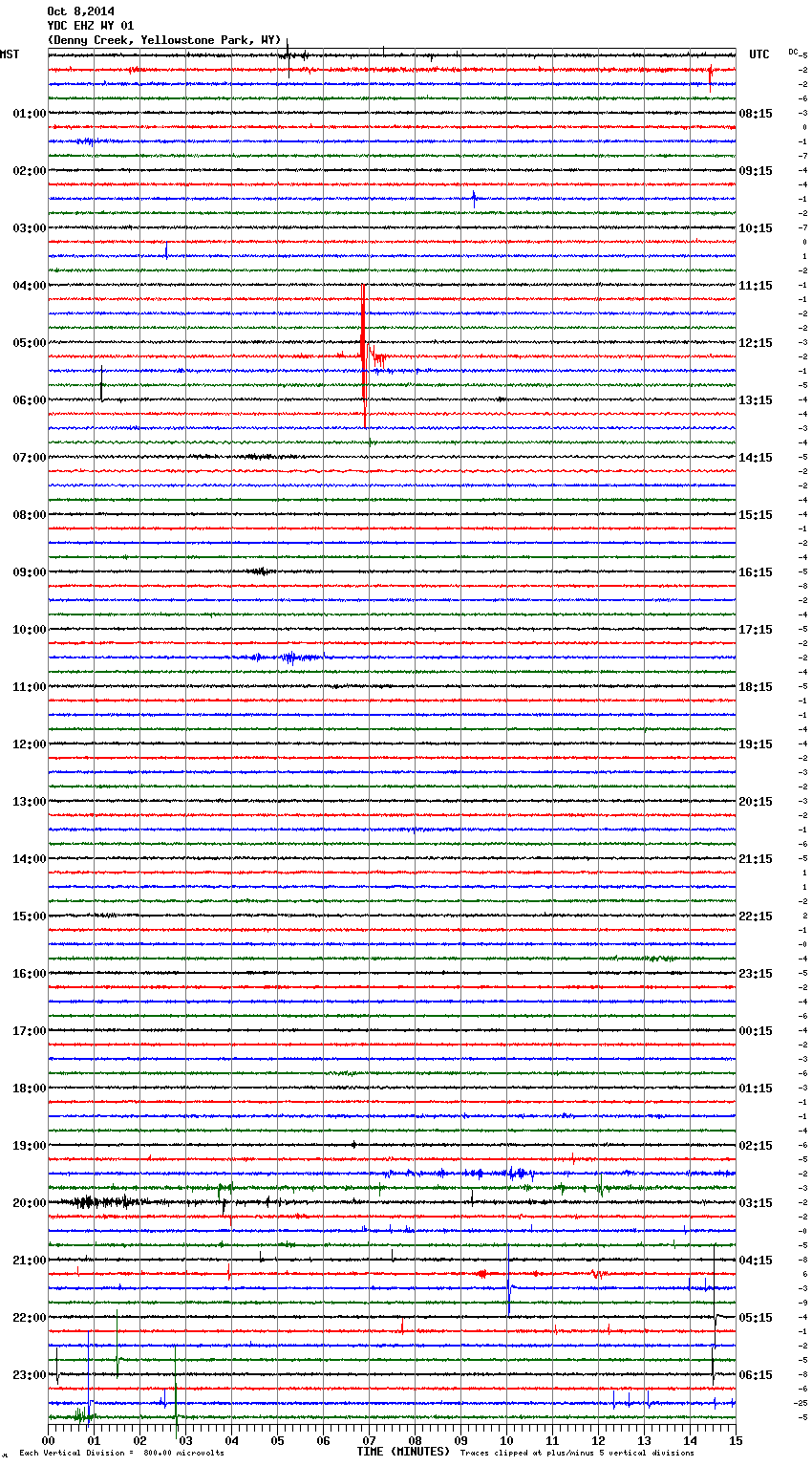This screenshot has width=812, height=1466.
Task: Click the "MST" time zone label
Action: pyautogui.click(x=10, y=54)
